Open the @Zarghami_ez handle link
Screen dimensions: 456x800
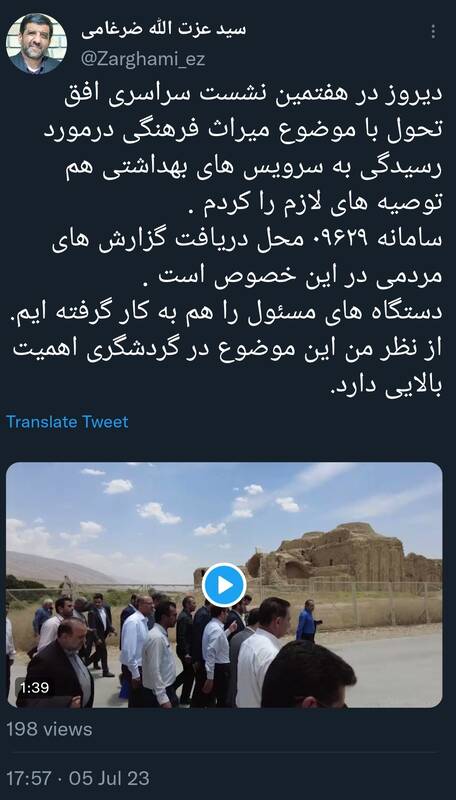143,59
